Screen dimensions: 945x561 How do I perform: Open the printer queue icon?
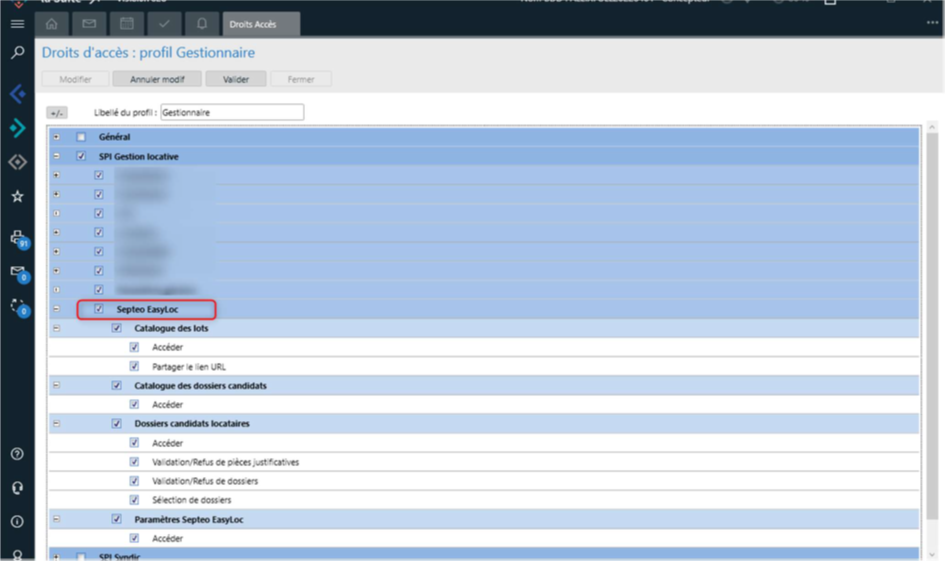17,238
